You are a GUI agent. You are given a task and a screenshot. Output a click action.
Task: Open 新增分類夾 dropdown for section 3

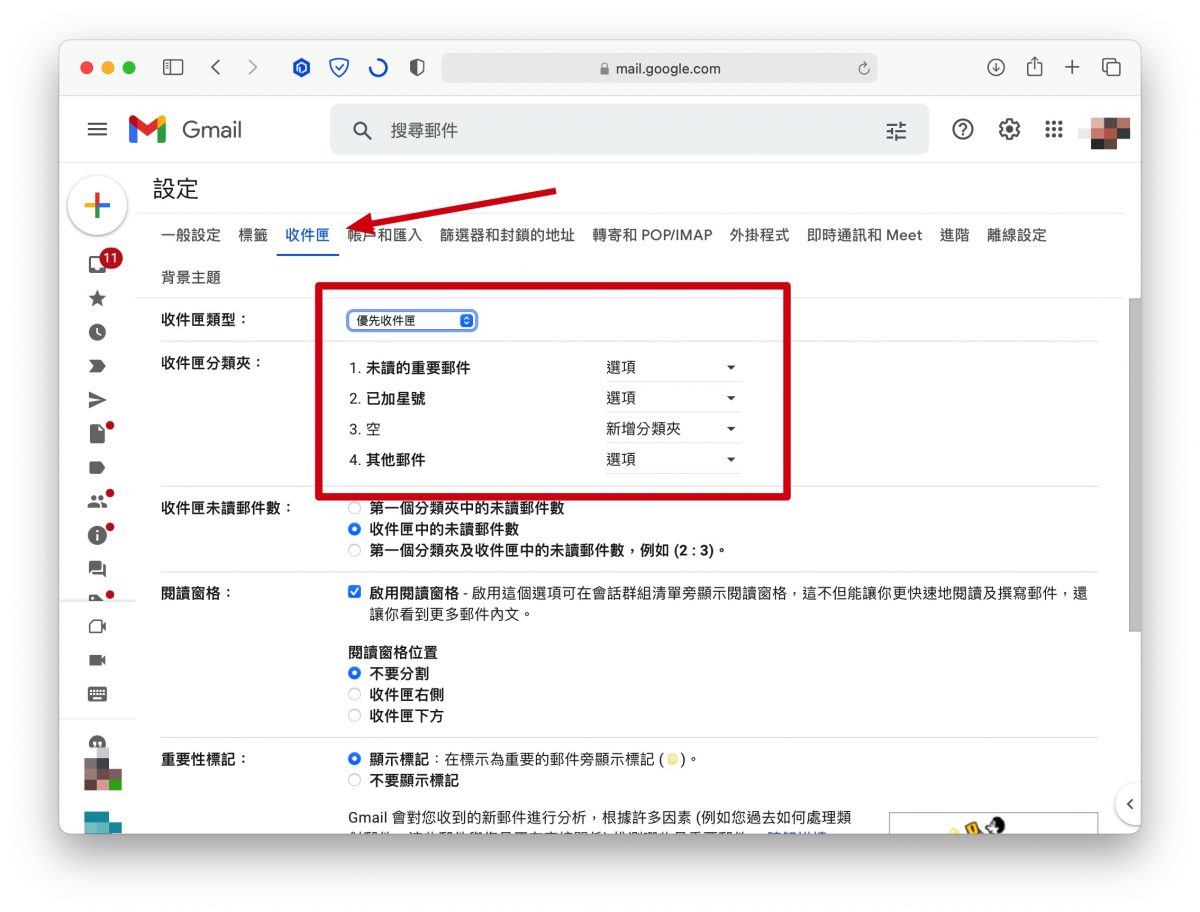coord(672,429)
